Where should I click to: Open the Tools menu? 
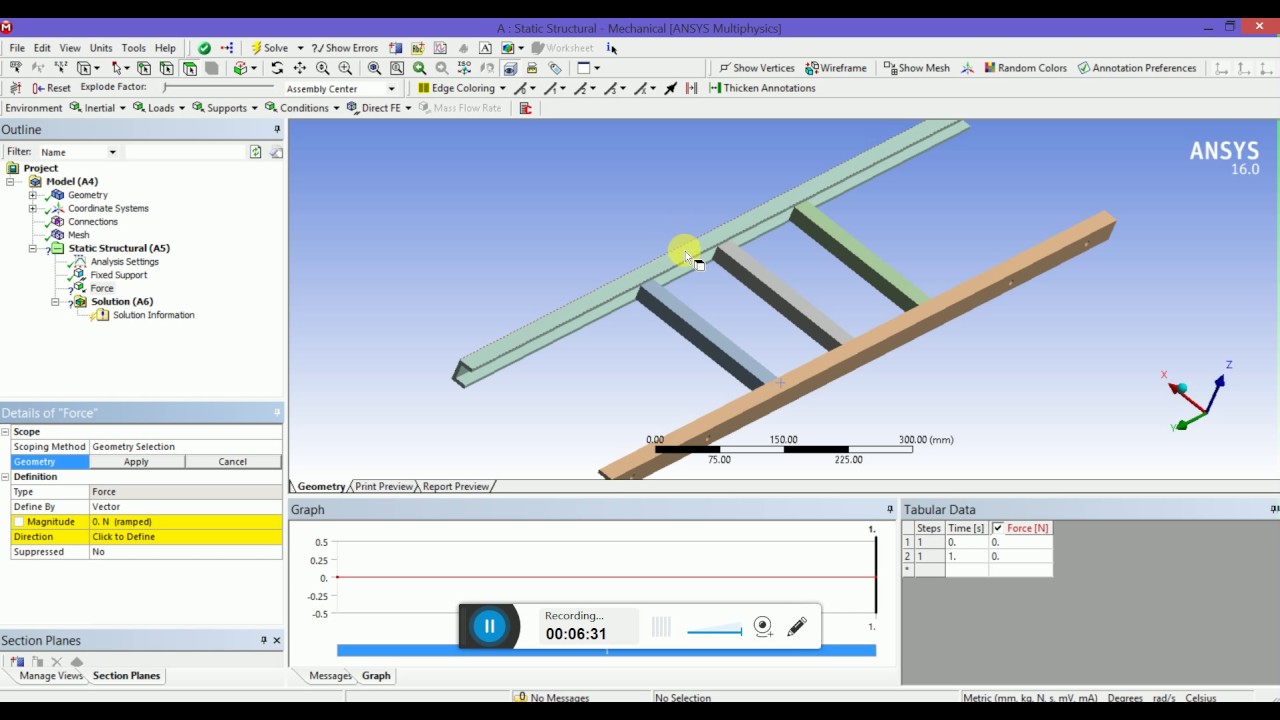point(133,48)
